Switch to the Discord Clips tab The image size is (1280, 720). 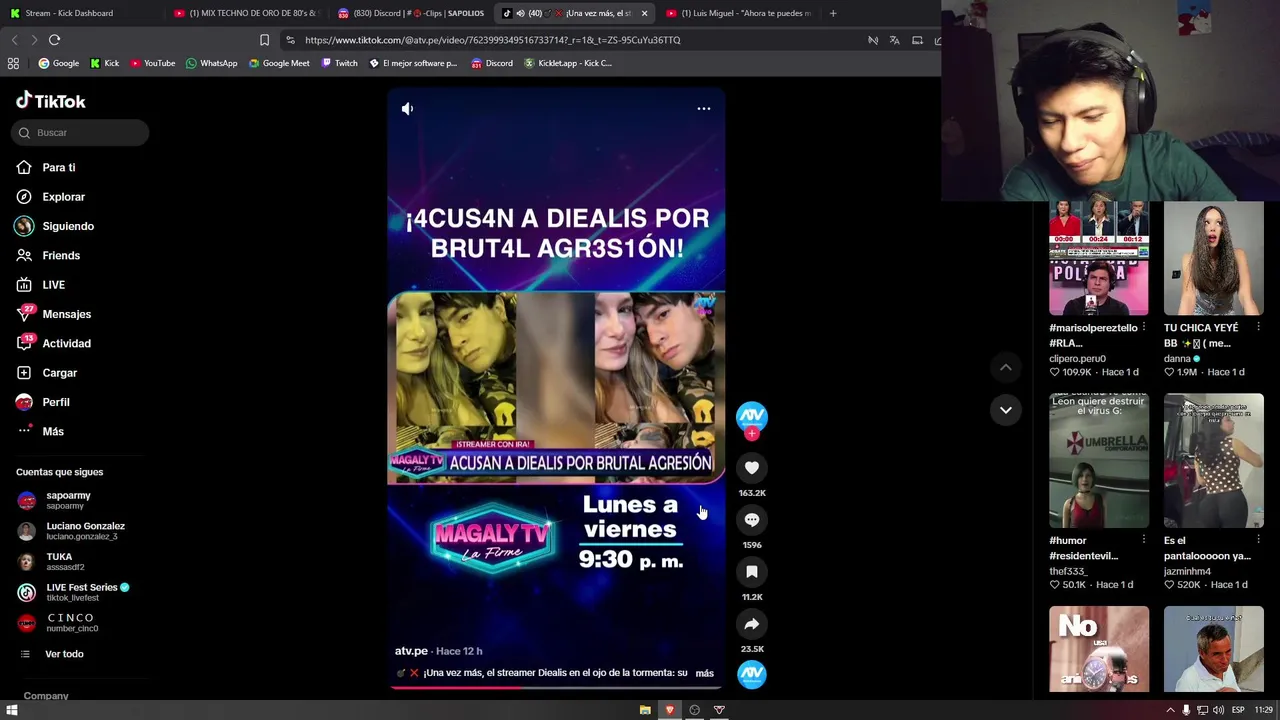(411, 13)
